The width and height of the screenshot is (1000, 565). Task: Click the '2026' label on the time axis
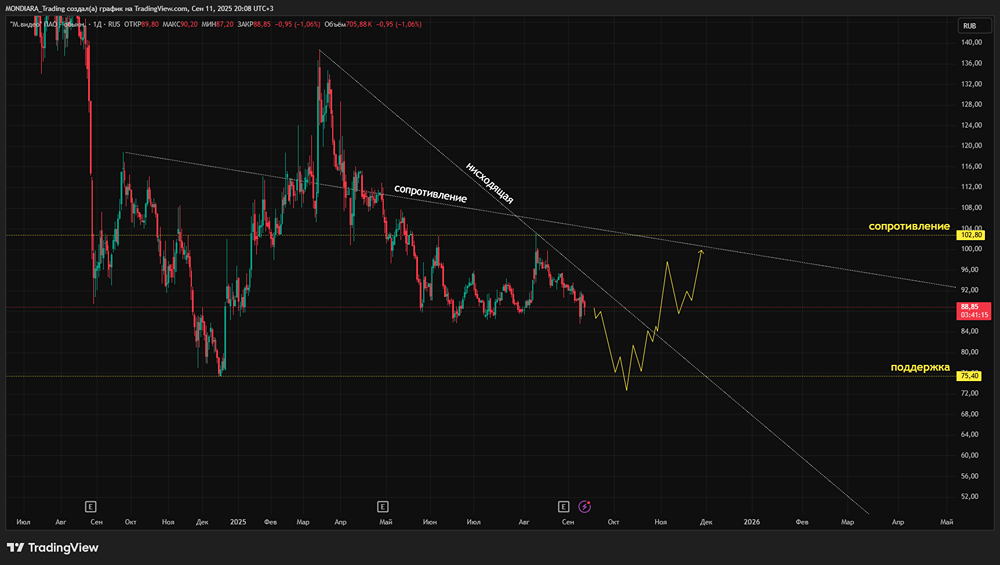tap(752, 522)
